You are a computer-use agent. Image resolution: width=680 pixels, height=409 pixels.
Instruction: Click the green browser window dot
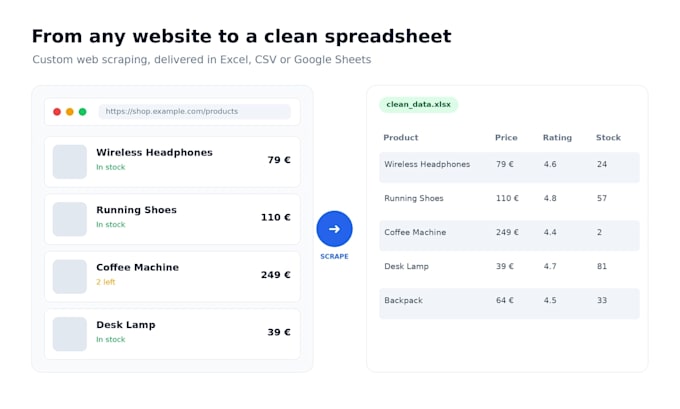click(x=82, y=112)
